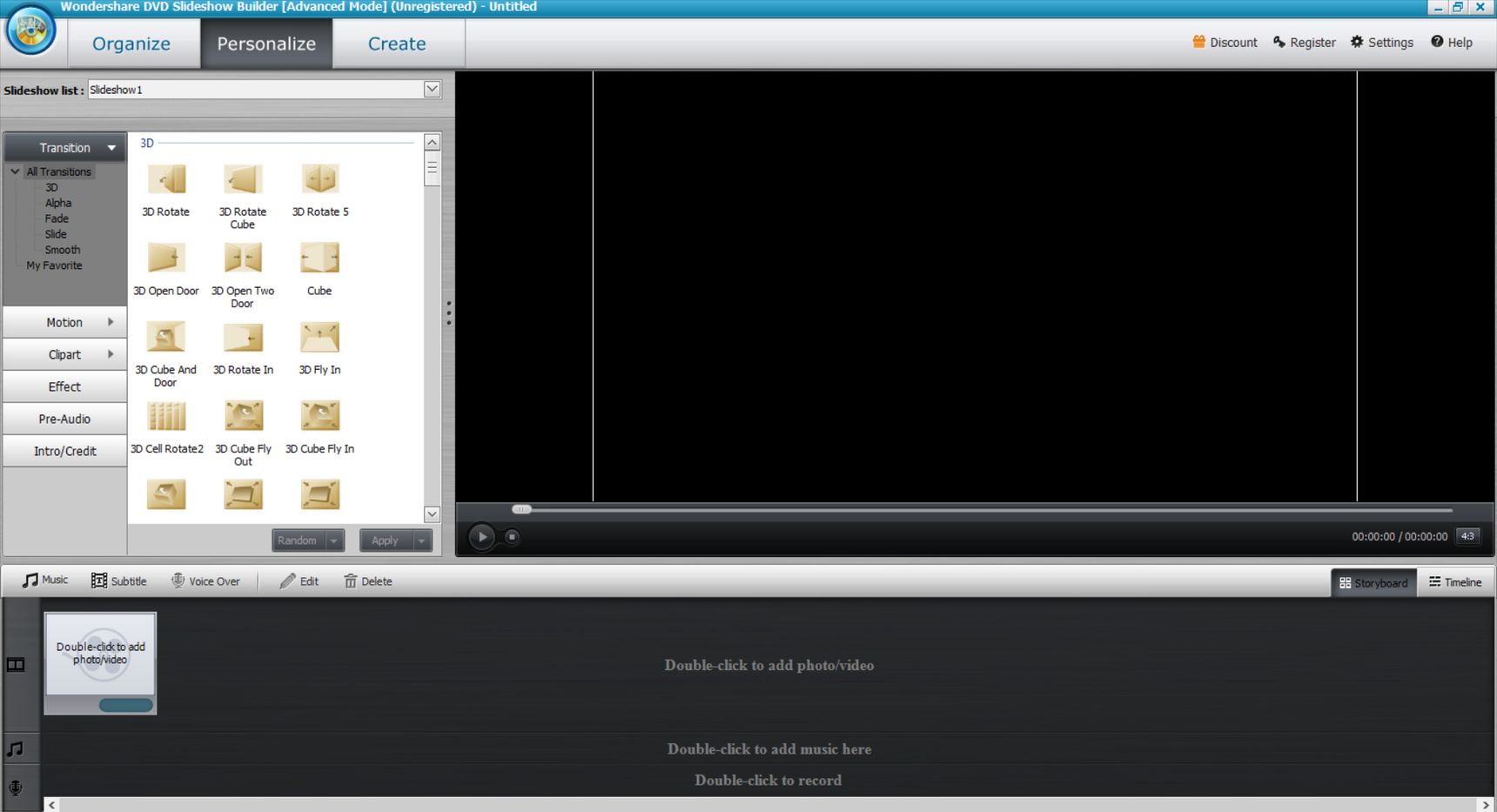Choose the Cube transition thumbnail

319,258
